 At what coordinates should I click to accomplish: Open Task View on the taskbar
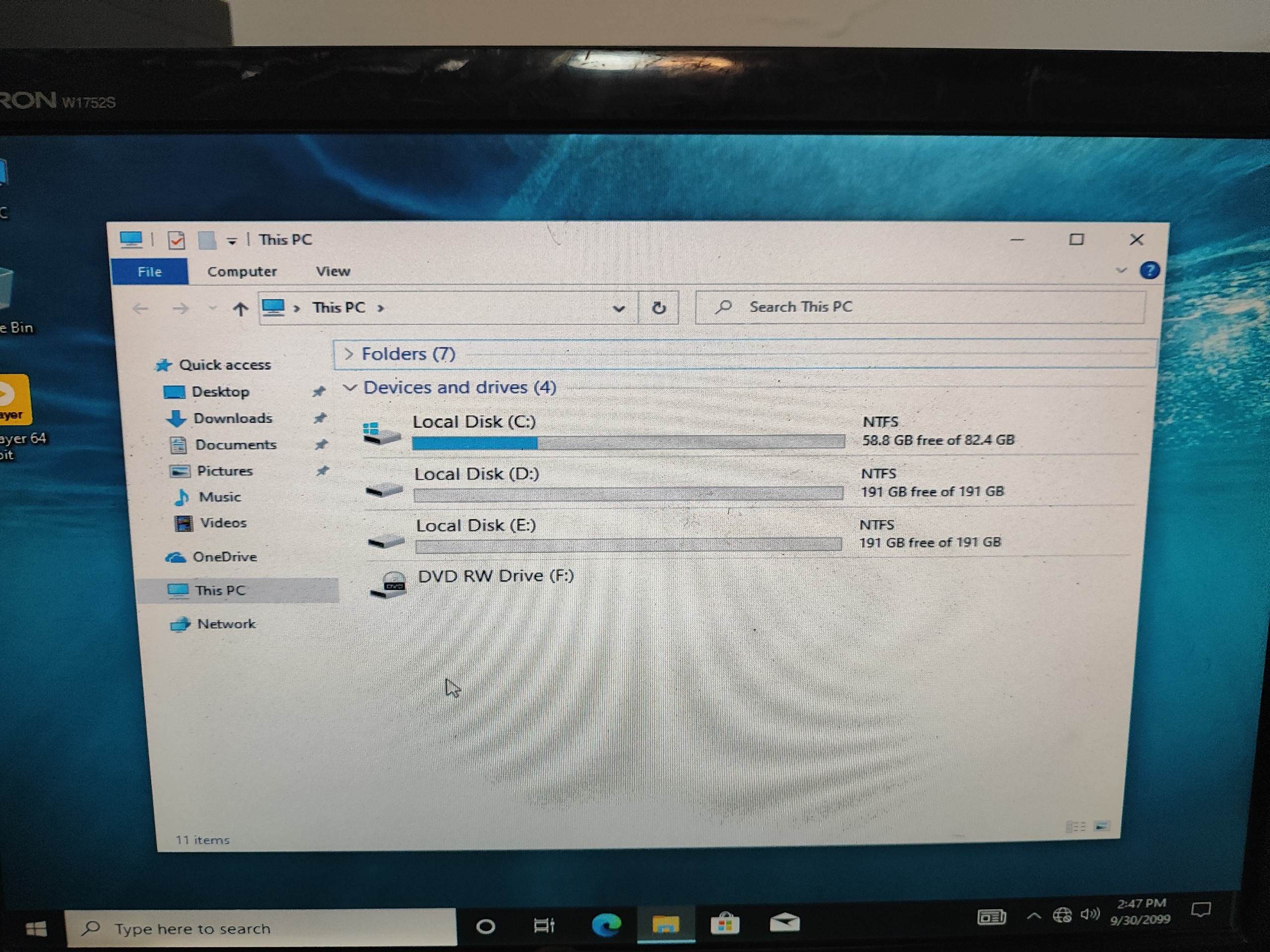tap(544, 925)
